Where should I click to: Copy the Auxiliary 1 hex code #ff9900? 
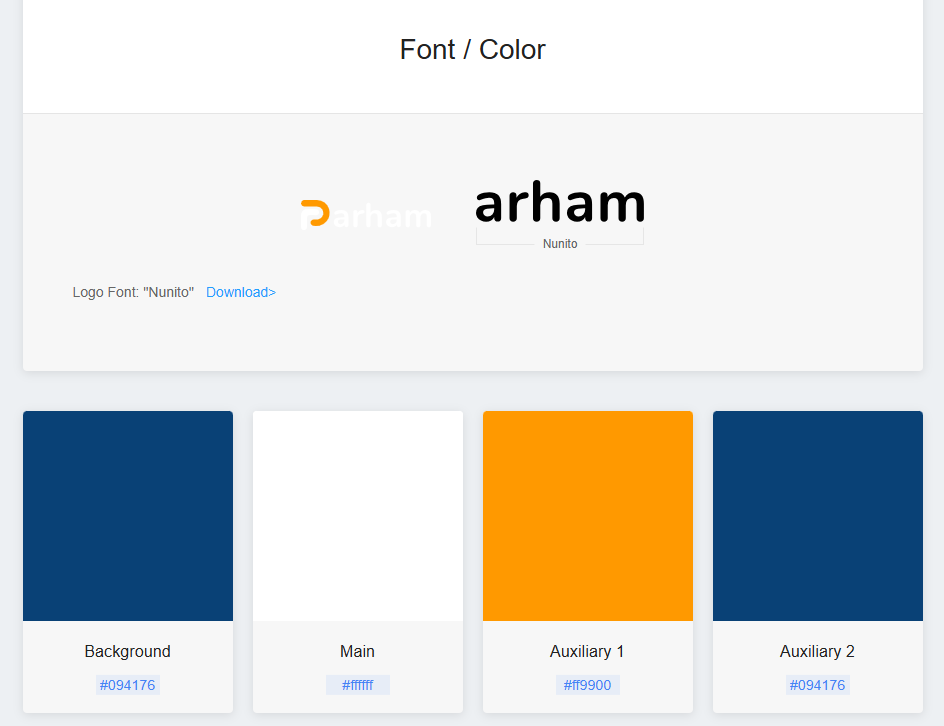click(x=588, y=685)
